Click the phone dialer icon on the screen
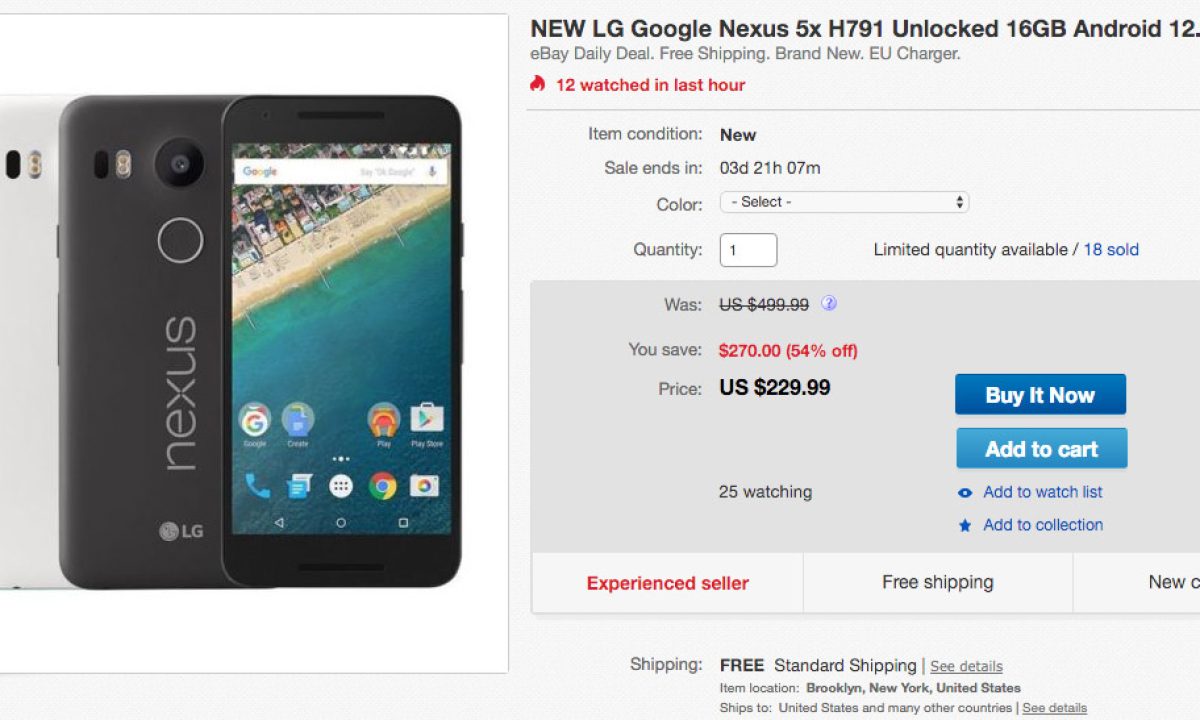 coord(257,486)
